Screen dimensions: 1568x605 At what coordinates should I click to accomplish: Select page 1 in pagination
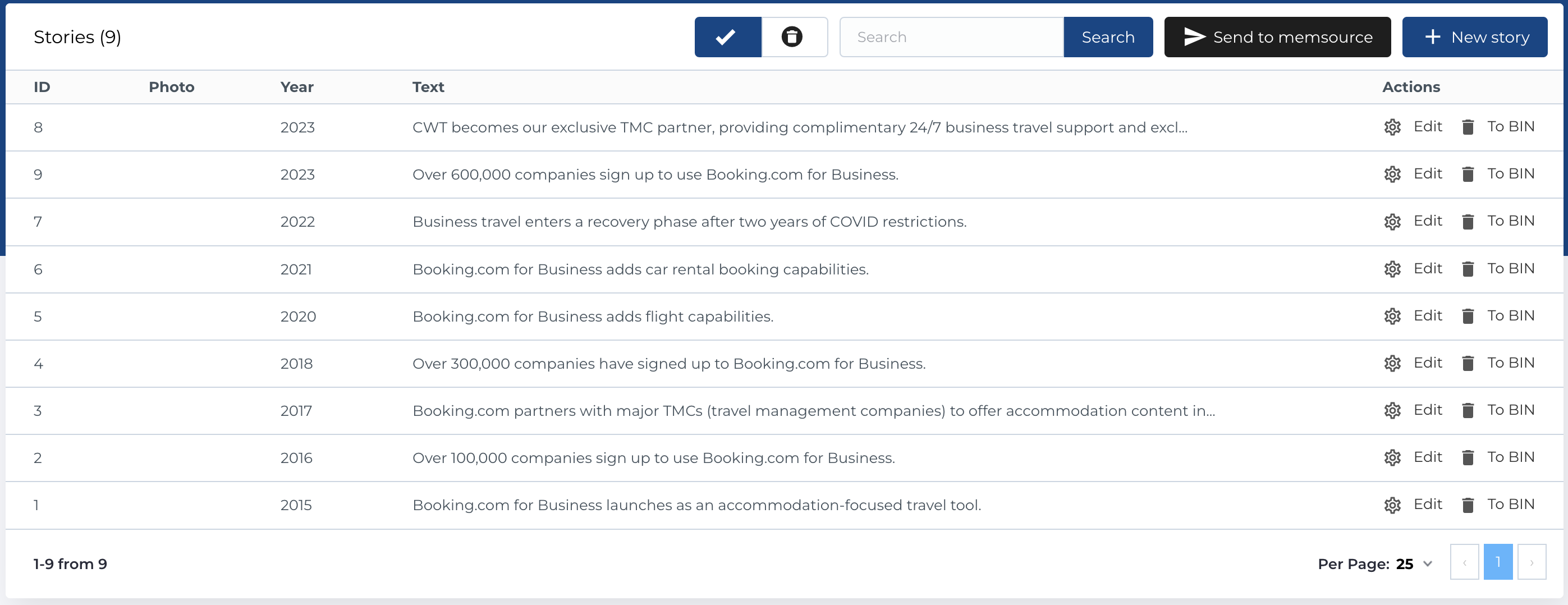pyautogui.click(x=1498, y=562)
